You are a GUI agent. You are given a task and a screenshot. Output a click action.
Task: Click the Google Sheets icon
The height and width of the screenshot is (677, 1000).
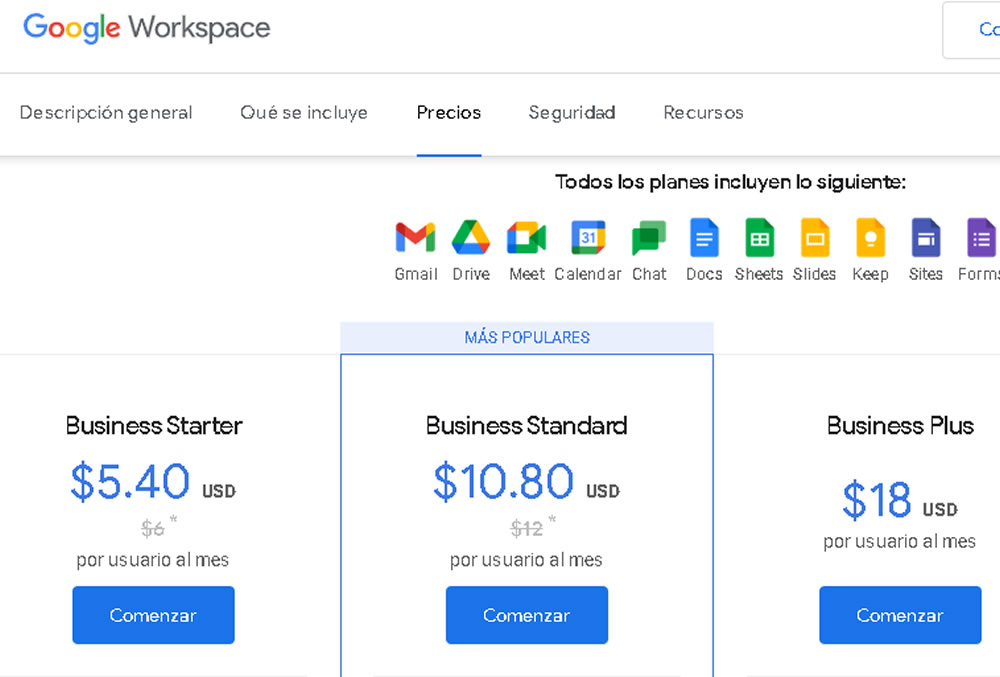[x=759, y=237]
